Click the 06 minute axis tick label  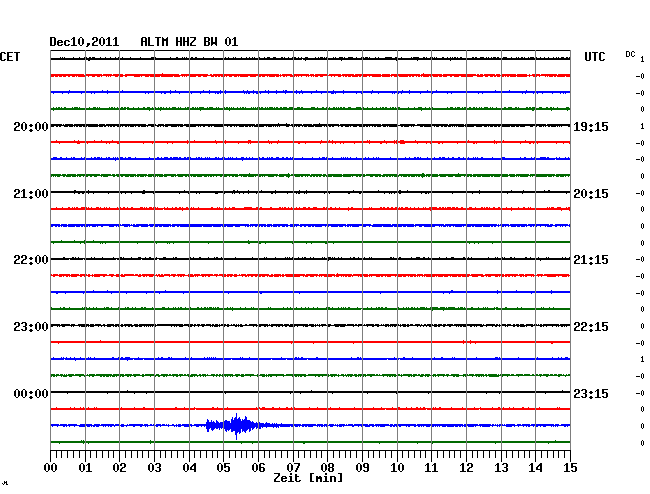coord(258,468)
